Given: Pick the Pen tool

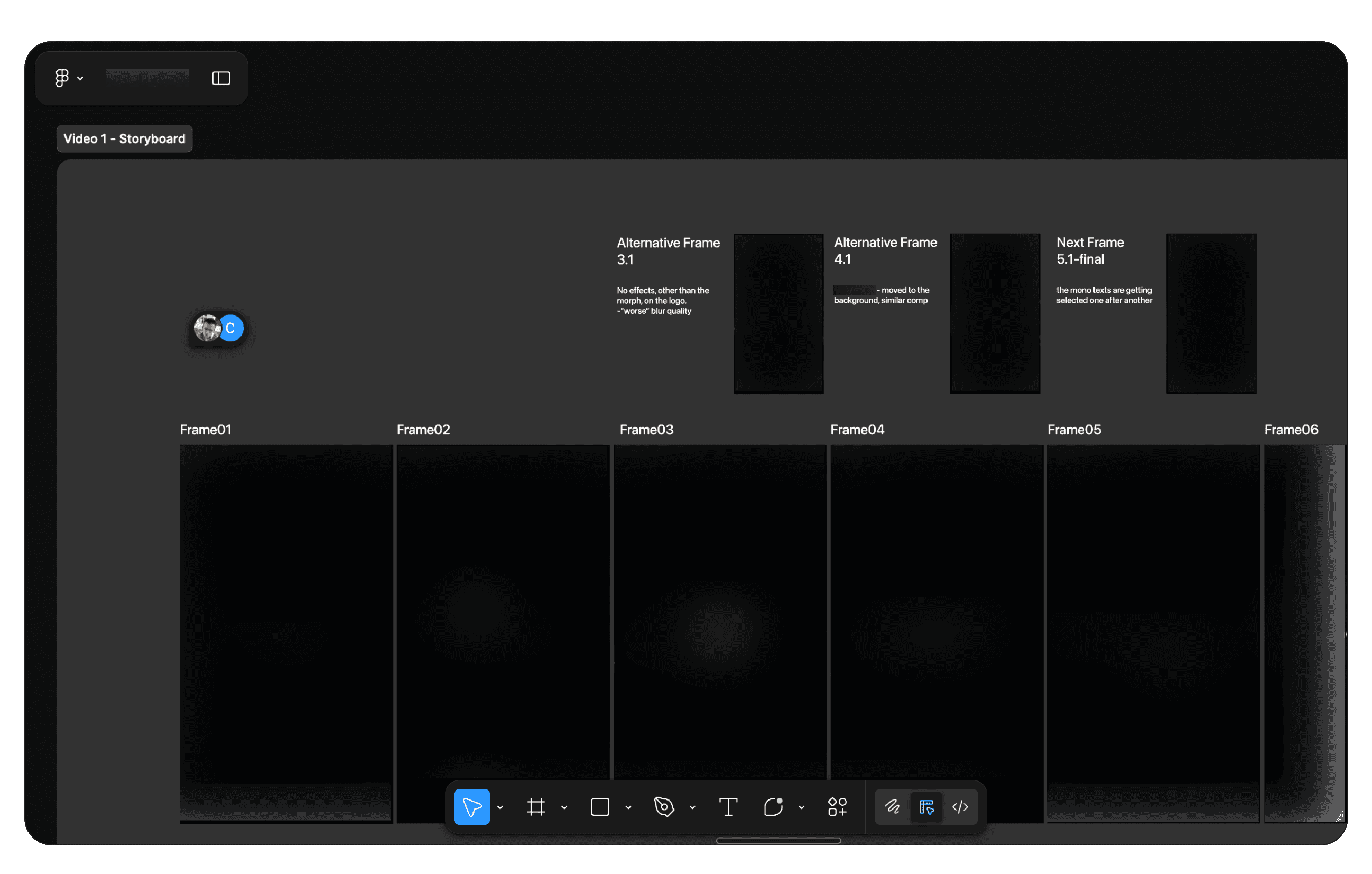Looking at the screenshot, I should 664,807.
